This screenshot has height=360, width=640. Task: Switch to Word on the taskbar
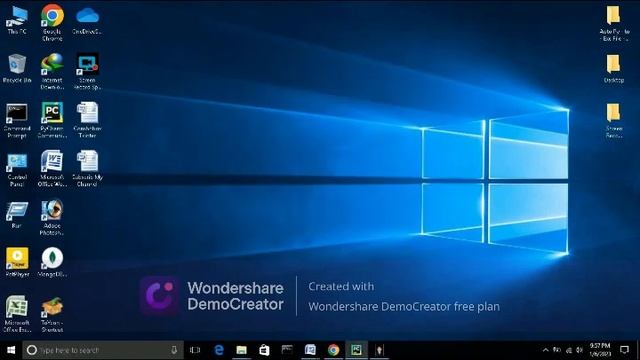coord(310,350)
